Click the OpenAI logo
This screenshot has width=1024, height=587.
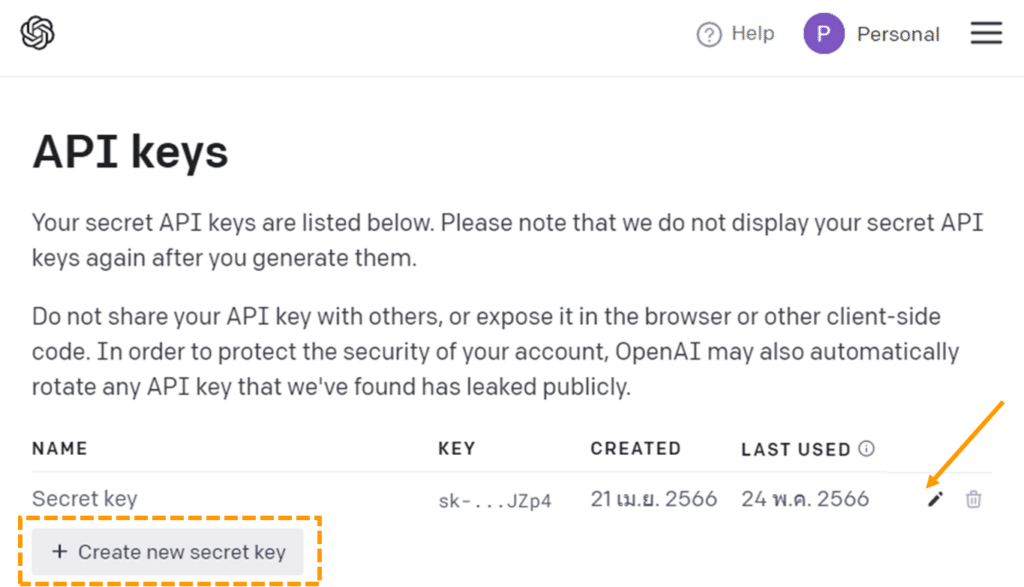click(38, 34)
